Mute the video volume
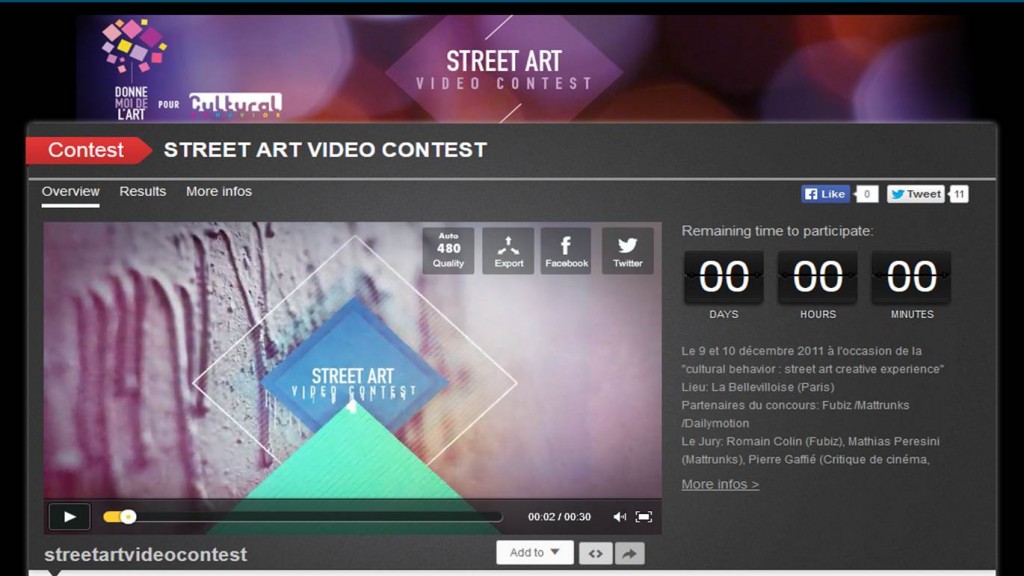 619,517
